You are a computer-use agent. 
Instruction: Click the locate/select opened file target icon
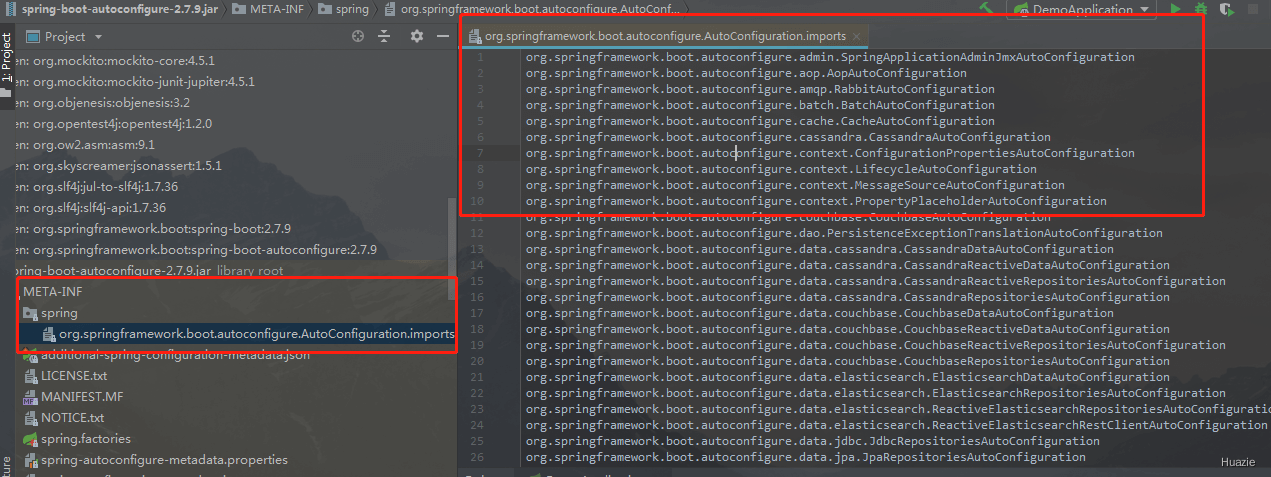358,36
